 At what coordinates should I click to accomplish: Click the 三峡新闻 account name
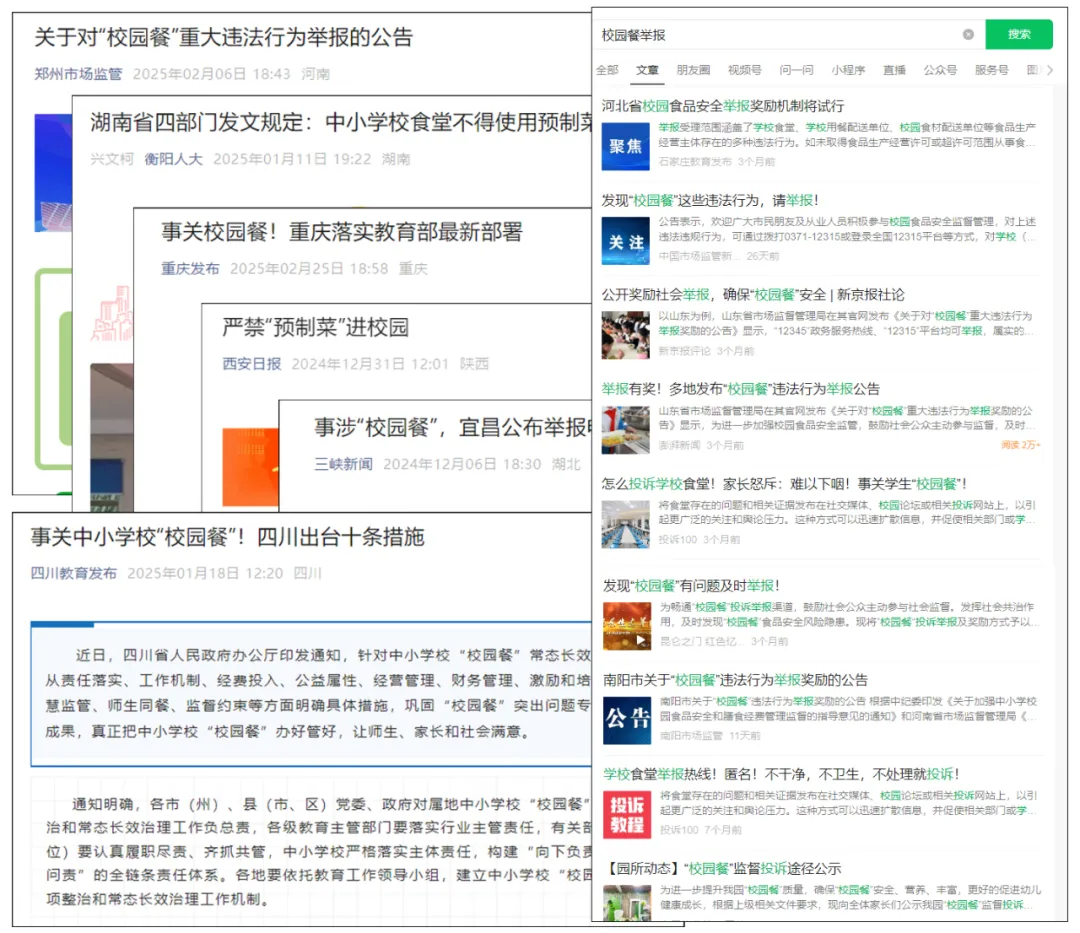[343, 464]
